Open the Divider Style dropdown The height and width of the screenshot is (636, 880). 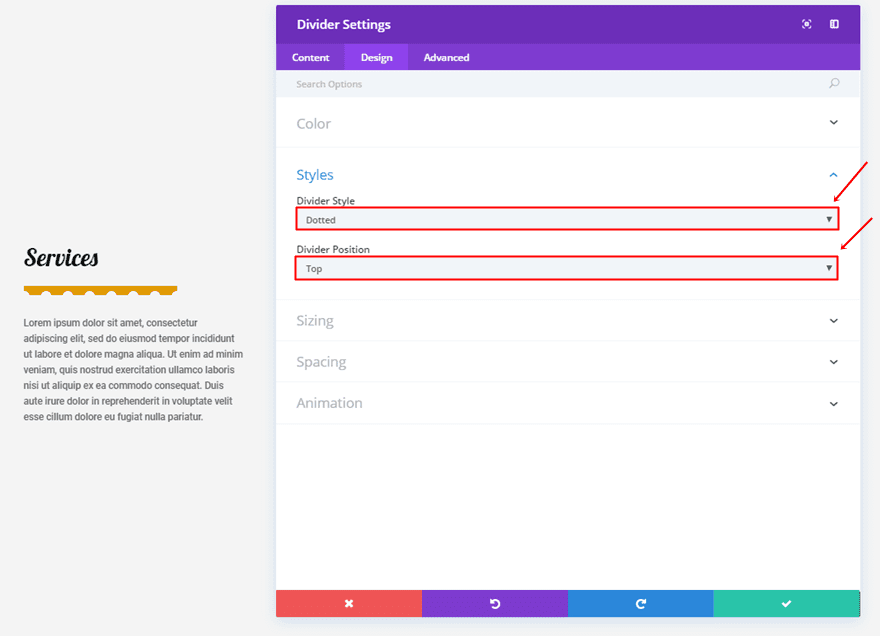(566, 219)
